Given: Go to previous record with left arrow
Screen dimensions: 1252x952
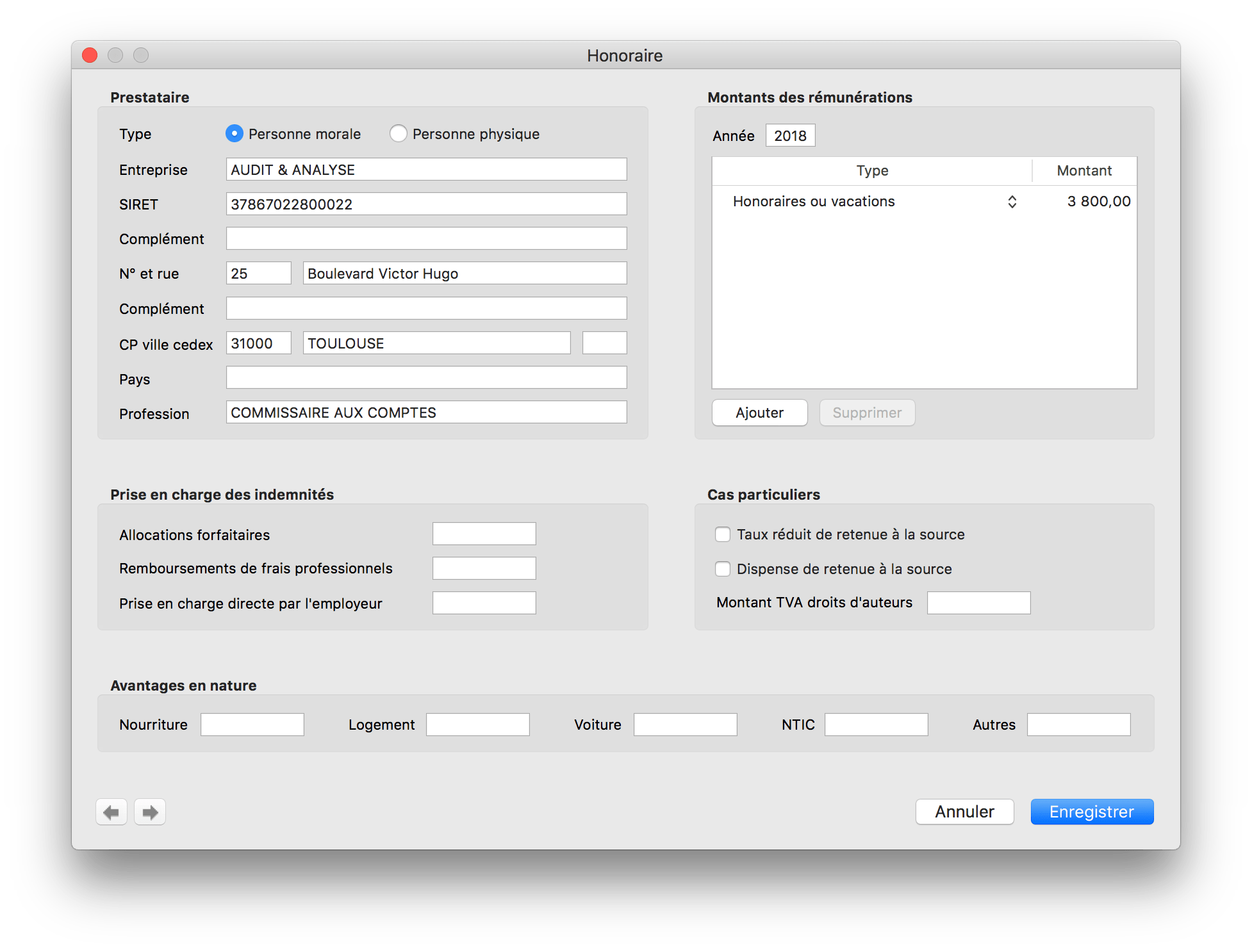Looking at the screenshot, I should pos(111,812).
